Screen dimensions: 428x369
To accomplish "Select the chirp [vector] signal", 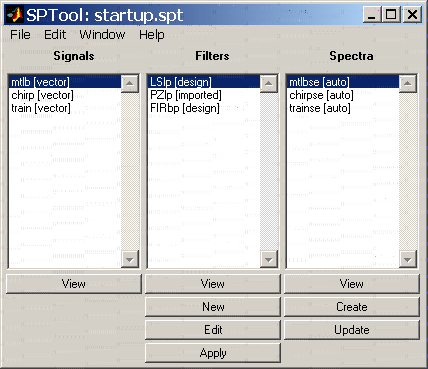I will point(65,95).
